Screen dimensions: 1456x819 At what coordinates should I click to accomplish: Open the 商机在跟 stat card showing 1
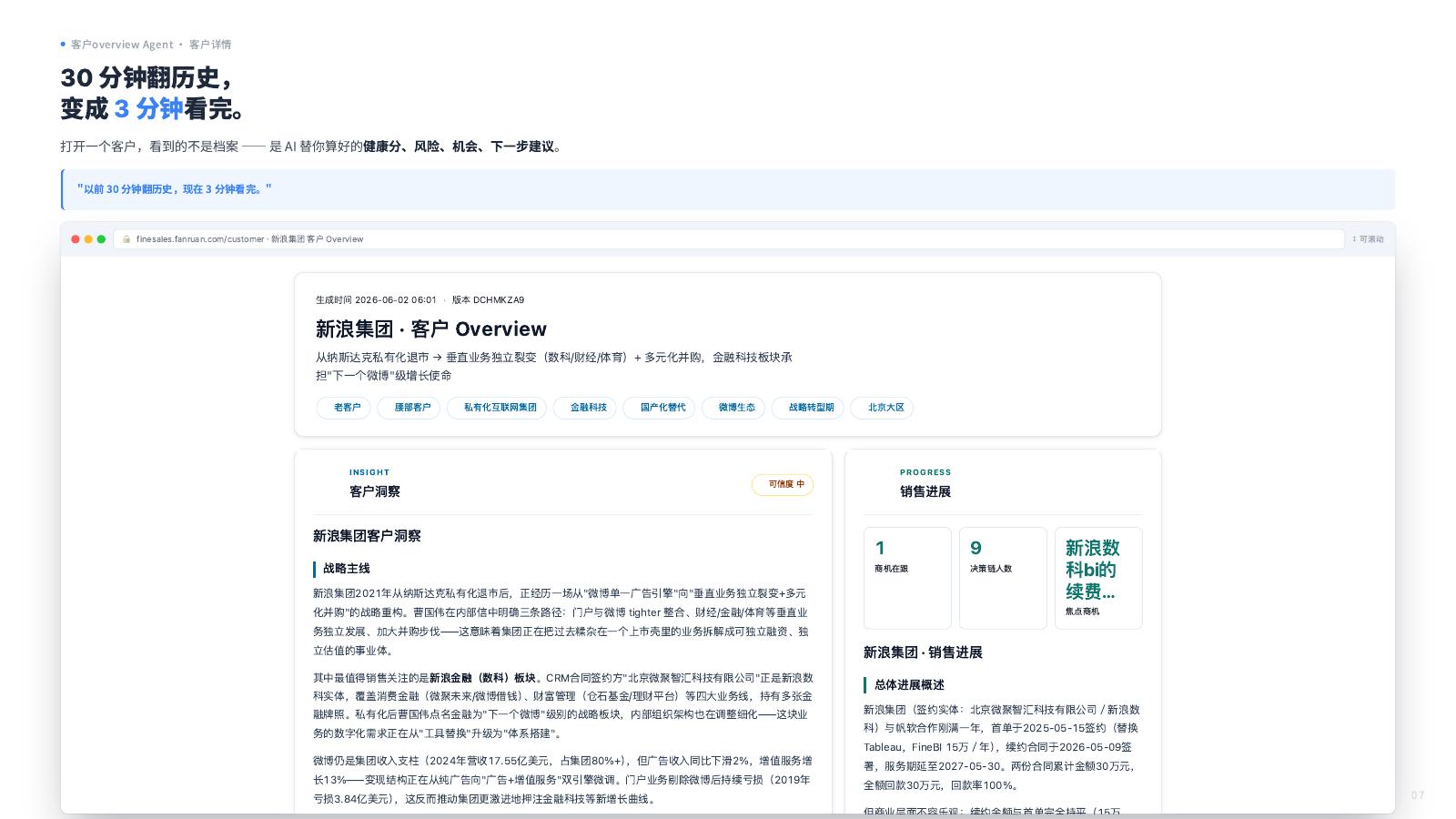907,578
